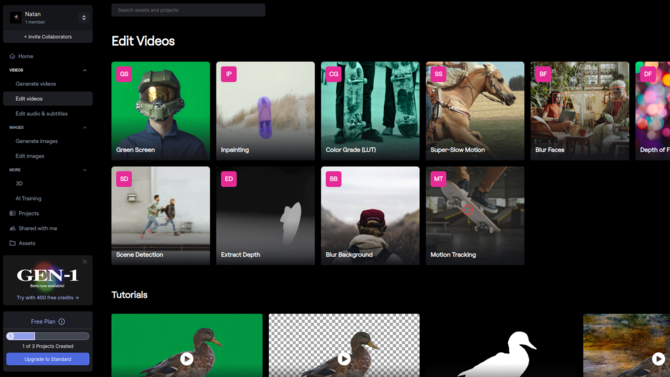Click the BF badge on Blur Faces
The image size is (670, 377).
click(x=543, y=74)
